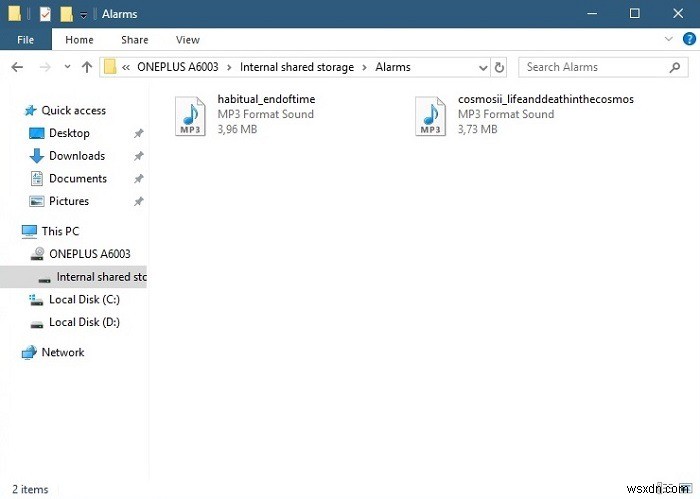Go back with the left arrow button

click(17, 67)
